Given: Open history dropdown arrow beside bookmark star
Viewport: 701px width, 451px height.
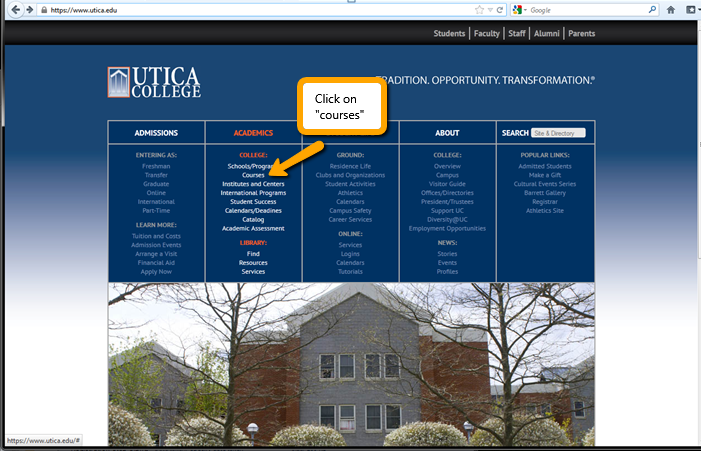Looking at the screenshot, I should (x=490, y=10).
